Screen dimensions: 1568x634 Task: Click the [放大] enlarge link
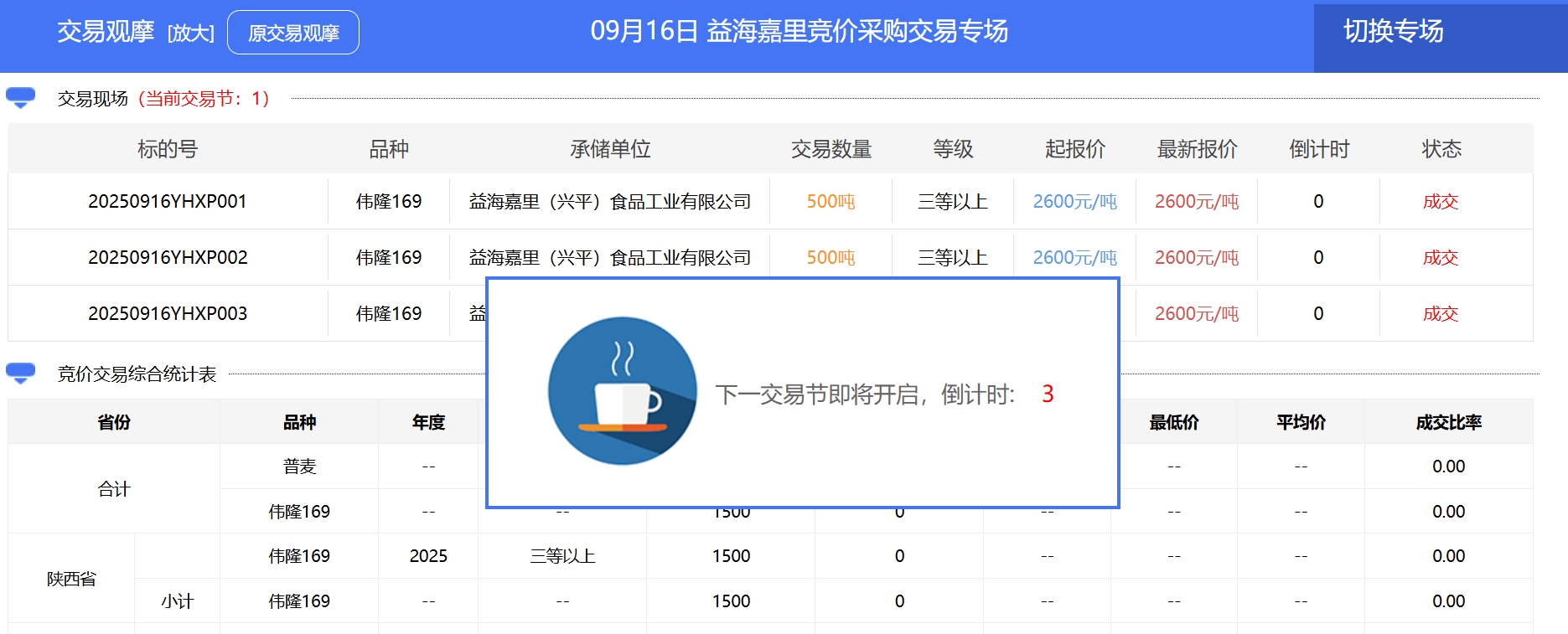coord(191,33)
